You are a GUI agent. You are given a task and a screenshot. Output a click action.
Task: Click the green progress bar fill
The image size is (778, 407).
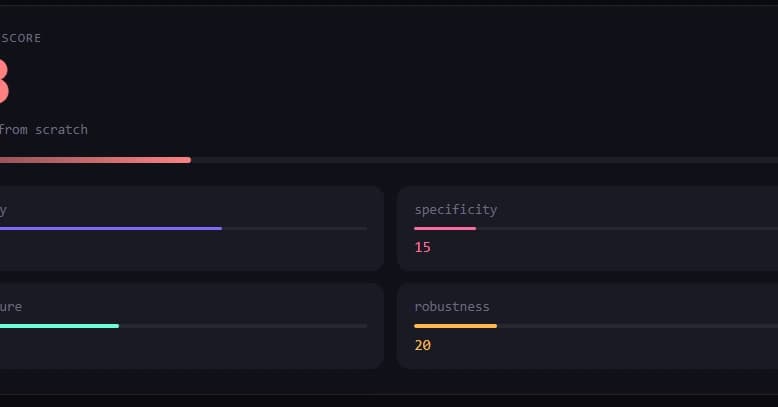pyautogui.click(x=58, y=326)
